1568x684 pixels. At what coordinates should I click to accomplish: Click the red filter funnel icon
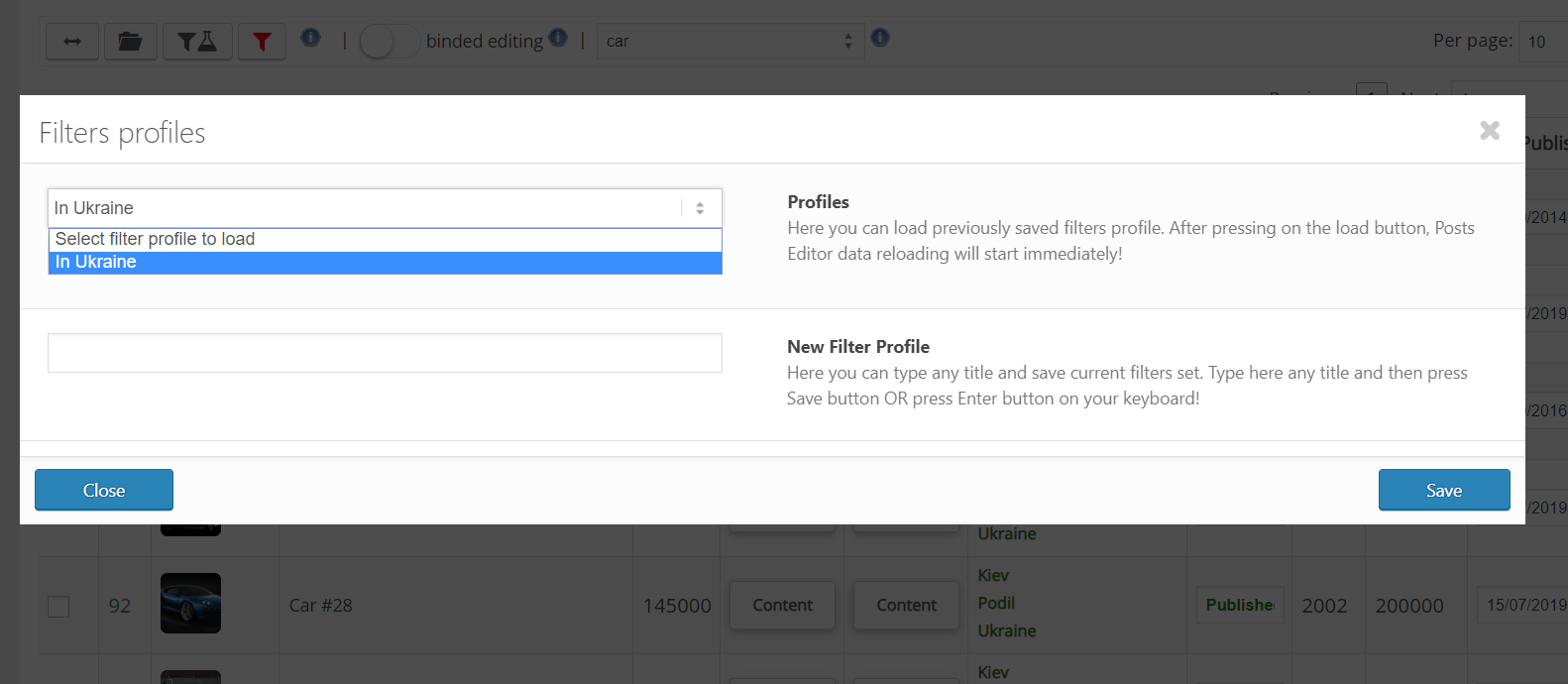pos(262,42)
